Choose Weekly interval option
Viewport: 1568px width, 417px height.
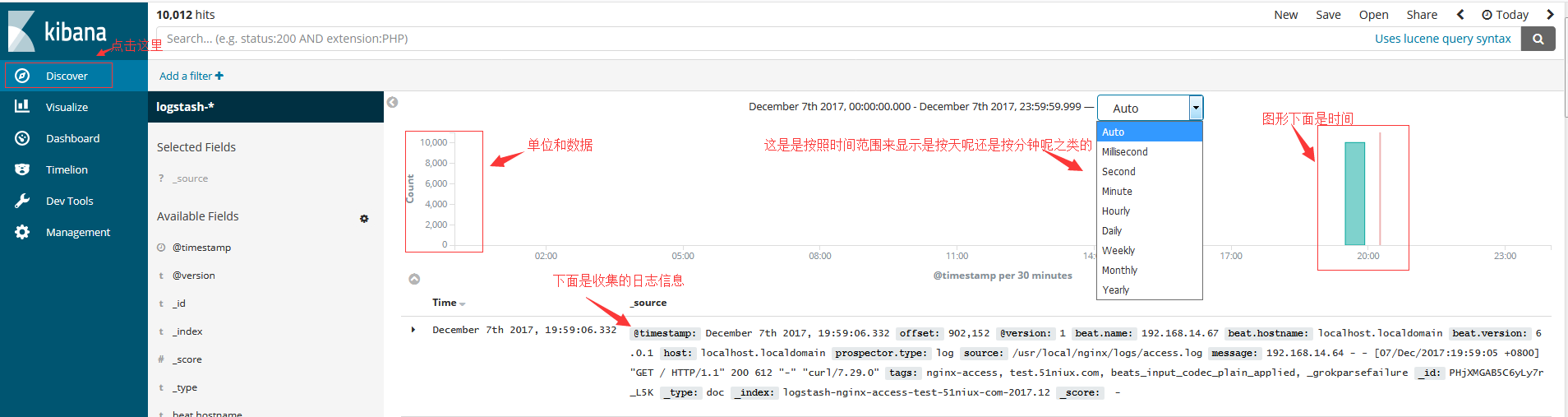[1118, 251]
